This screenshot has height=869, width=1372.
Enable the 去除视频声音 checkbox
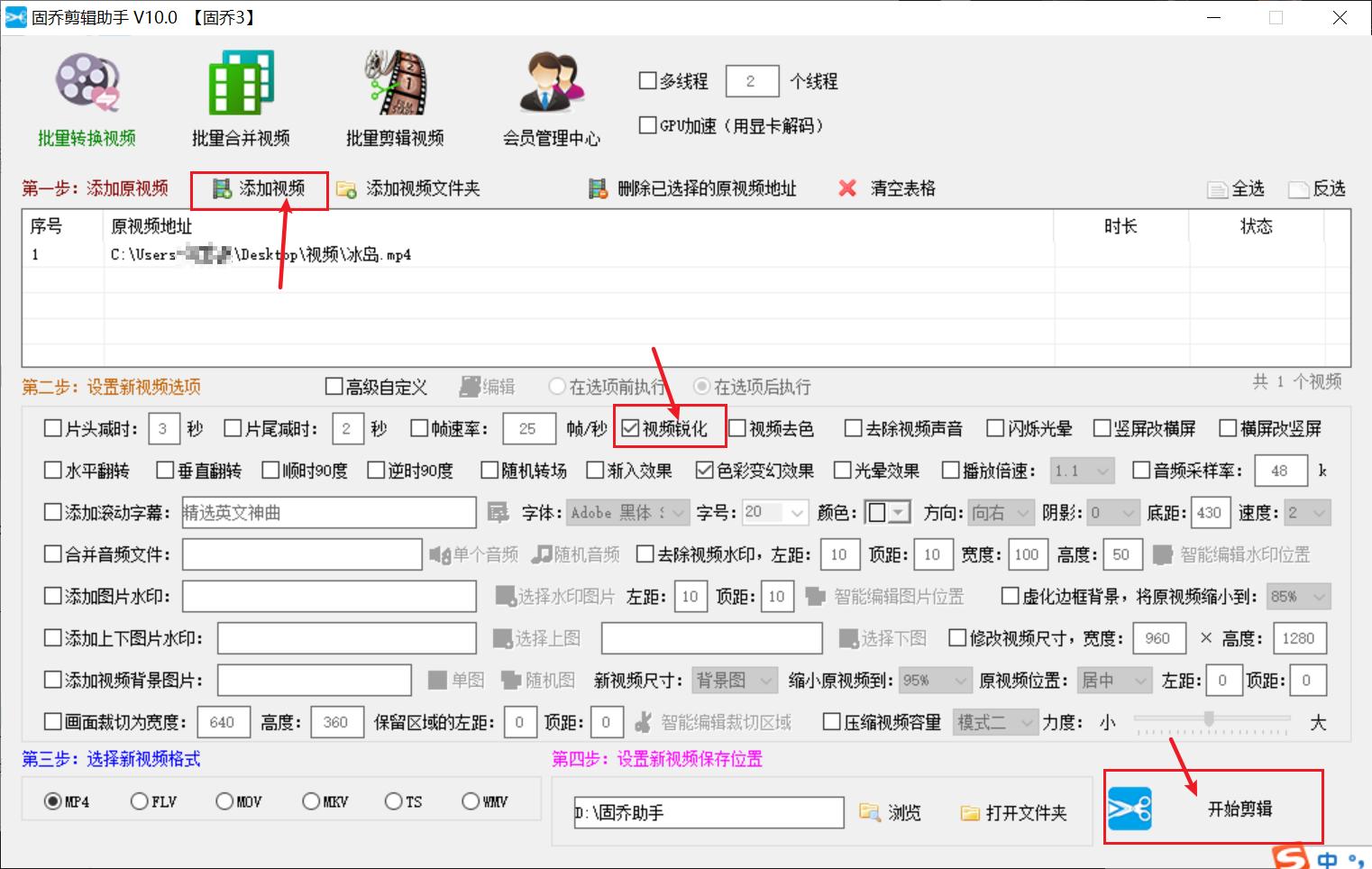tap(851, 428)
